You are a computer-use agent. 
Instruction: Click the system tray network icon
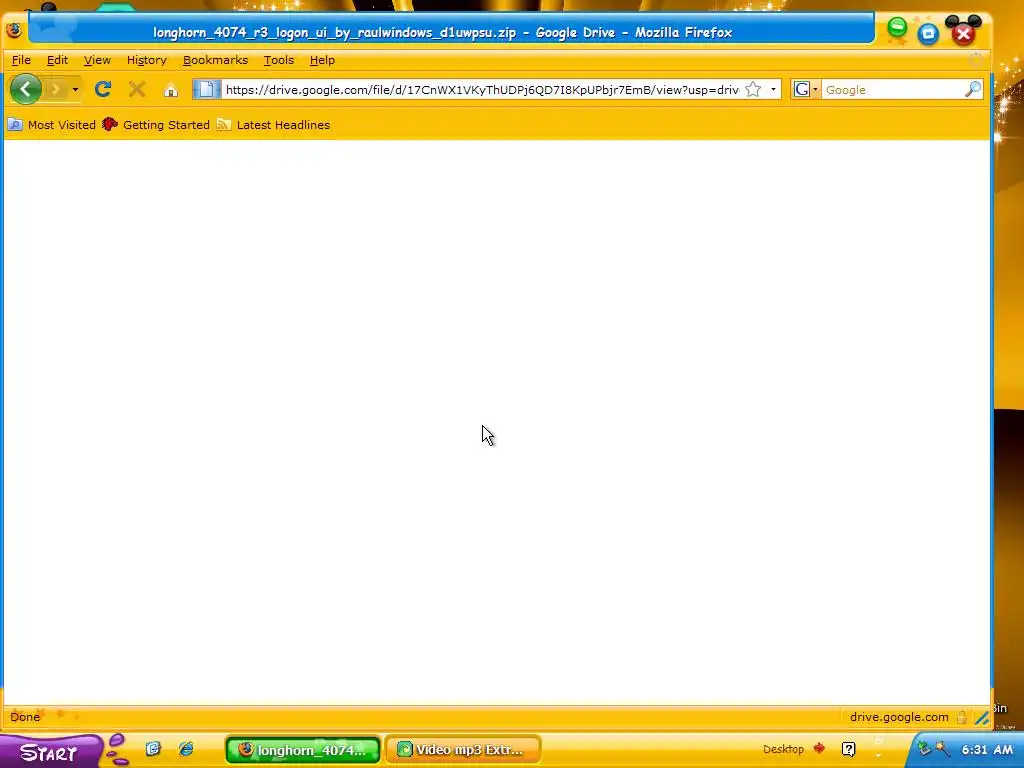tap(924, 748)
